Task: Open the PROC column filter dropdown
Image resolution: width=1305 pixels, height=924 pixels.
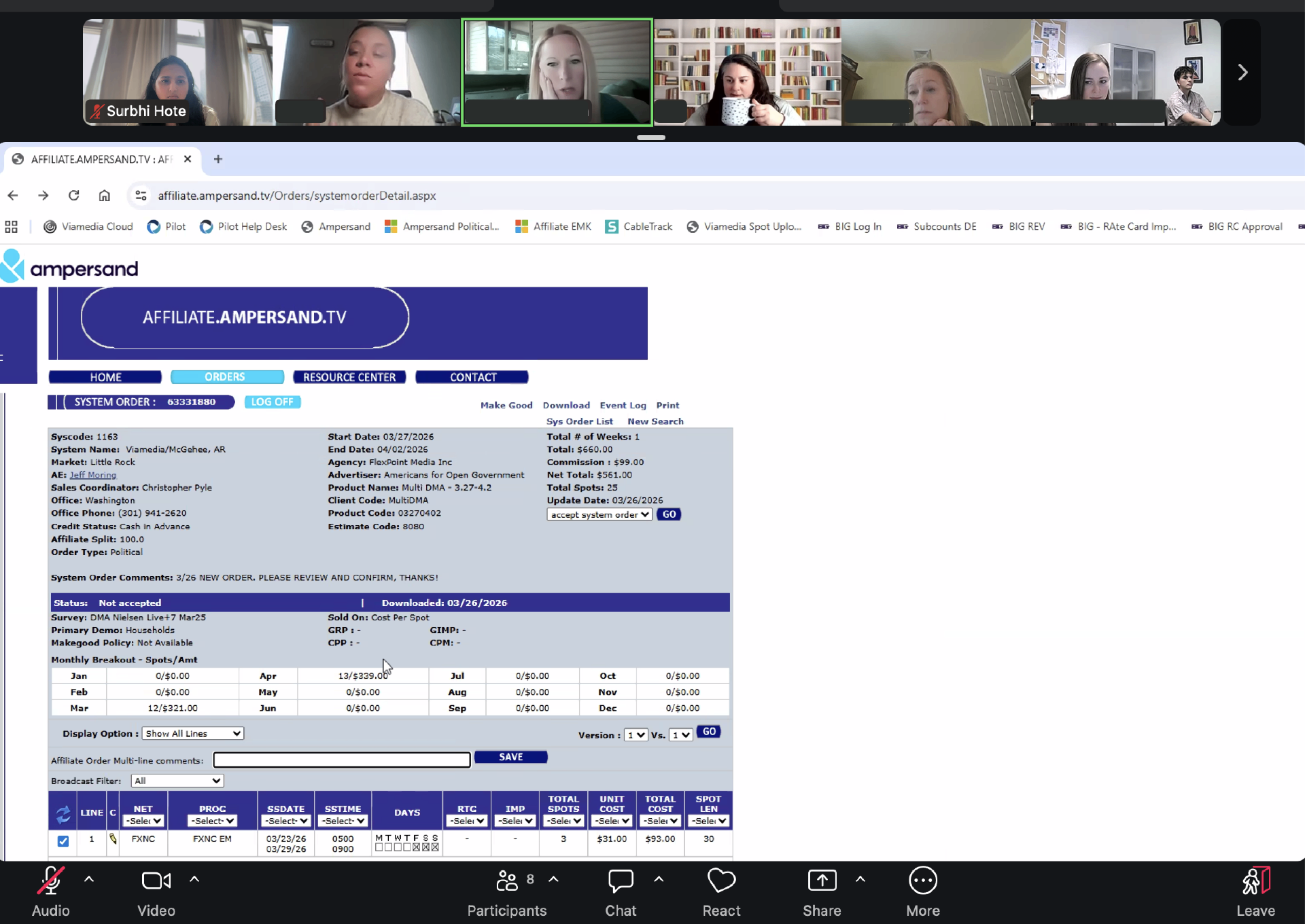Action: pos(212,821)
